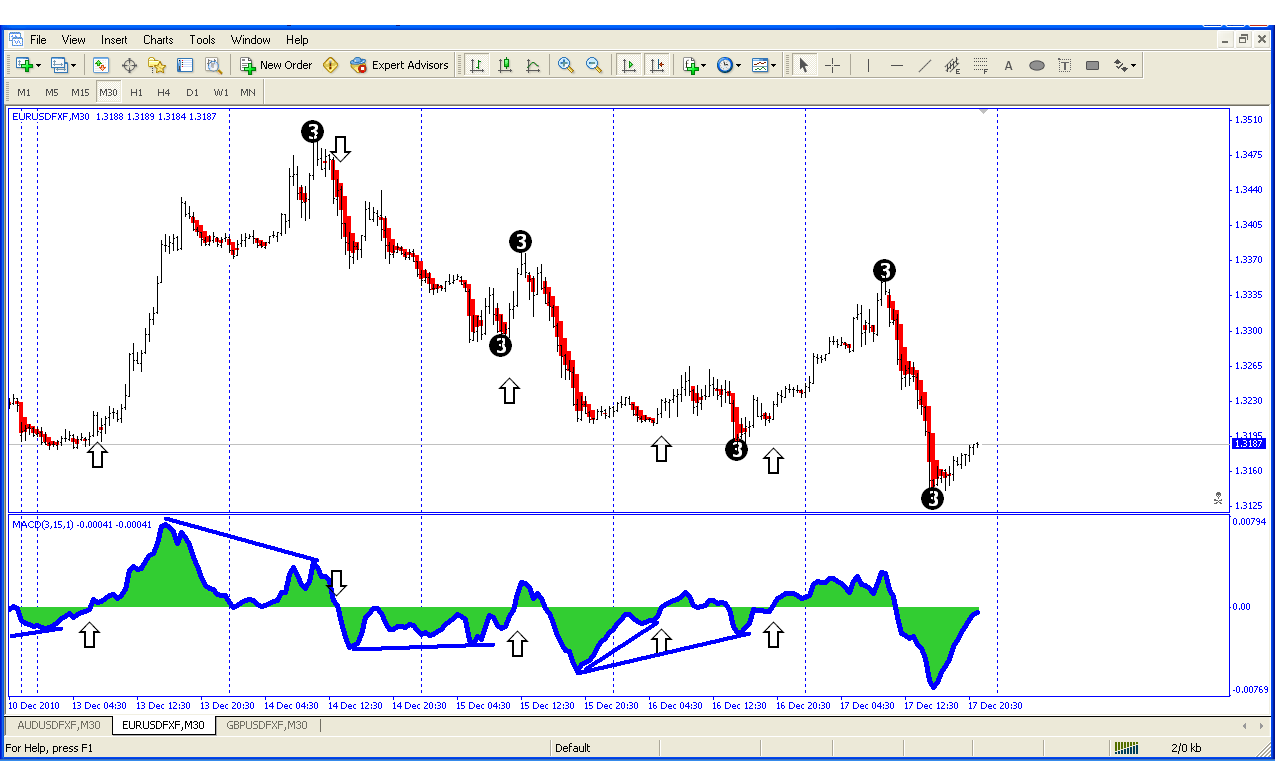
Task: Select the H4 timeframe button
Action: tap(164, 92)
